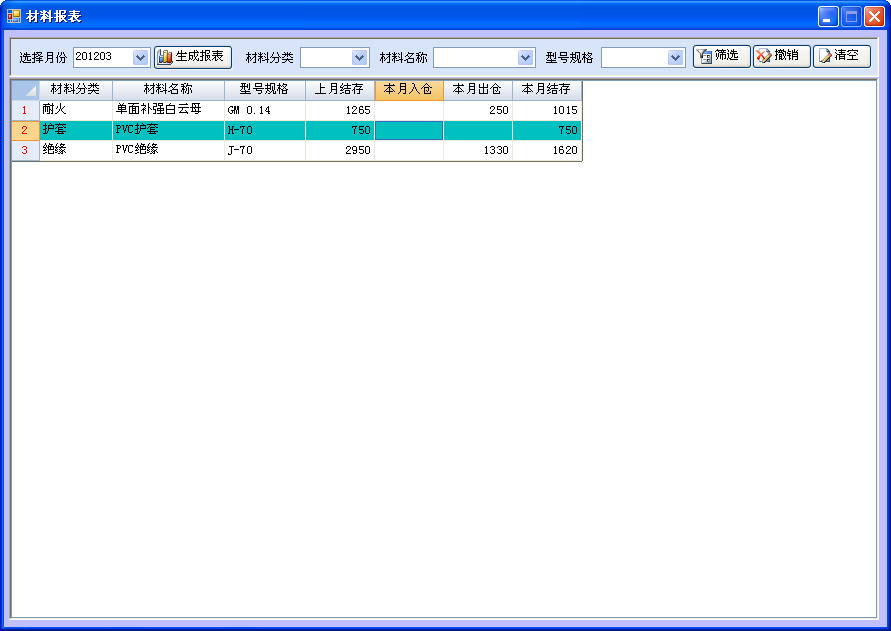Screen dimensions: 891x631
Task: Expand the 型号规格 specification dropdown
Action: [675, 58]
